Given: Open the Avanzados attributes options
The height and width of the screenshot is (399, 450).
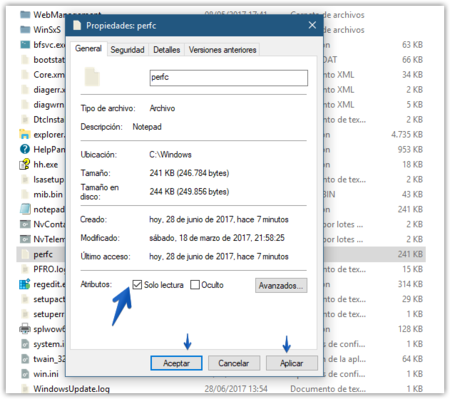Looking at the screenshot, I should 281,286.
